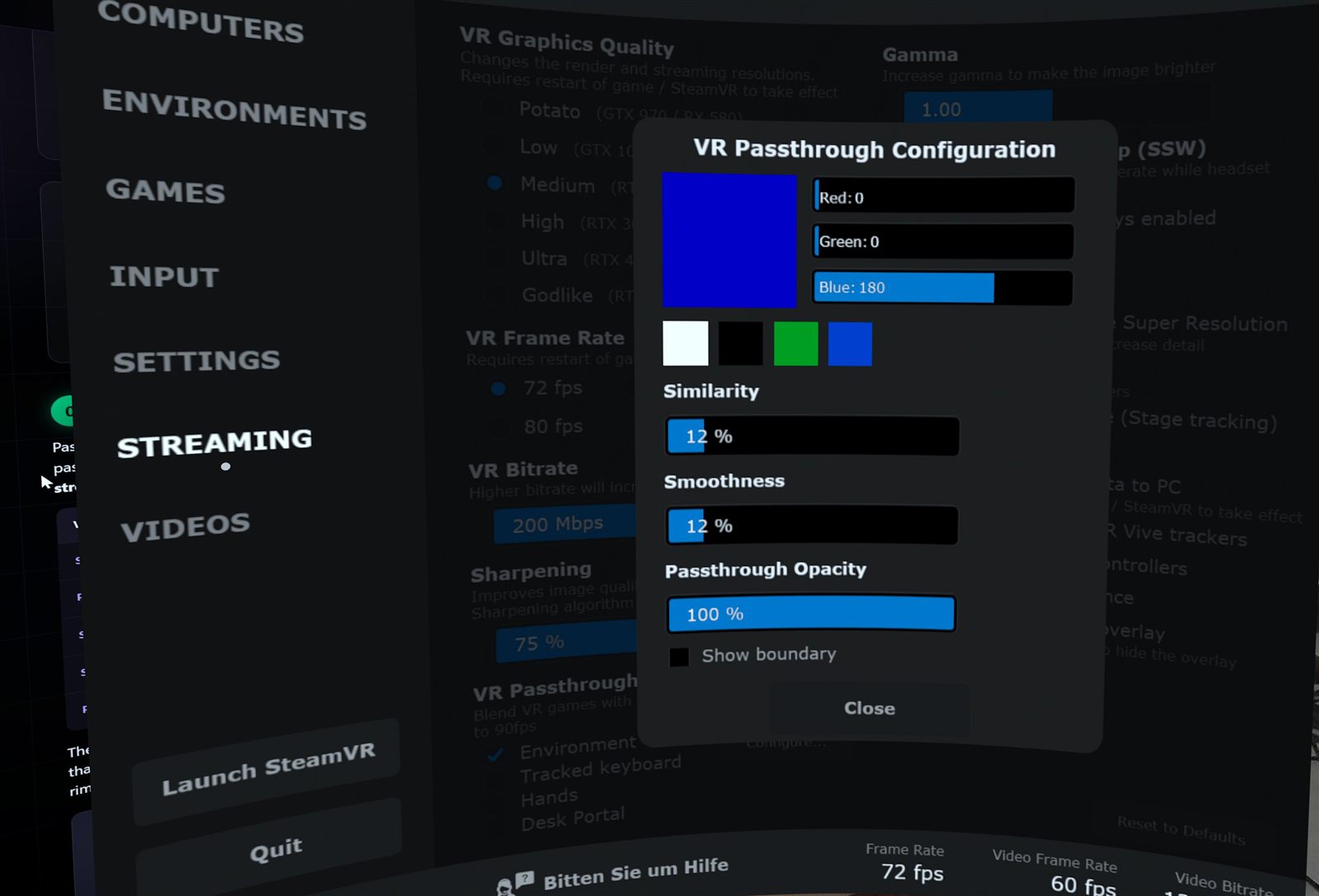This screenshot has width=1319, height=896.
Task: Select Low graphics quality option
Action: [494, 145]
